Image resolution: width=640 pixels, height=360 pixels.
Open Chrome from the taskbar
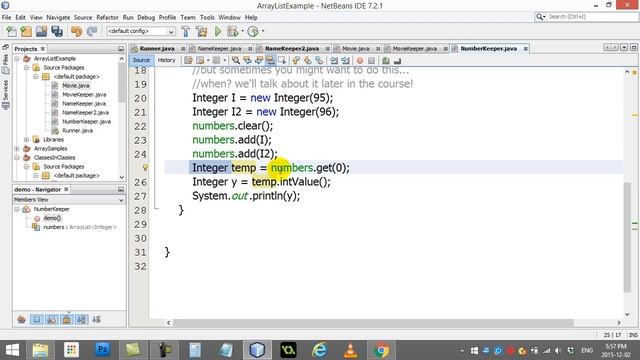[x=381, y=350]
